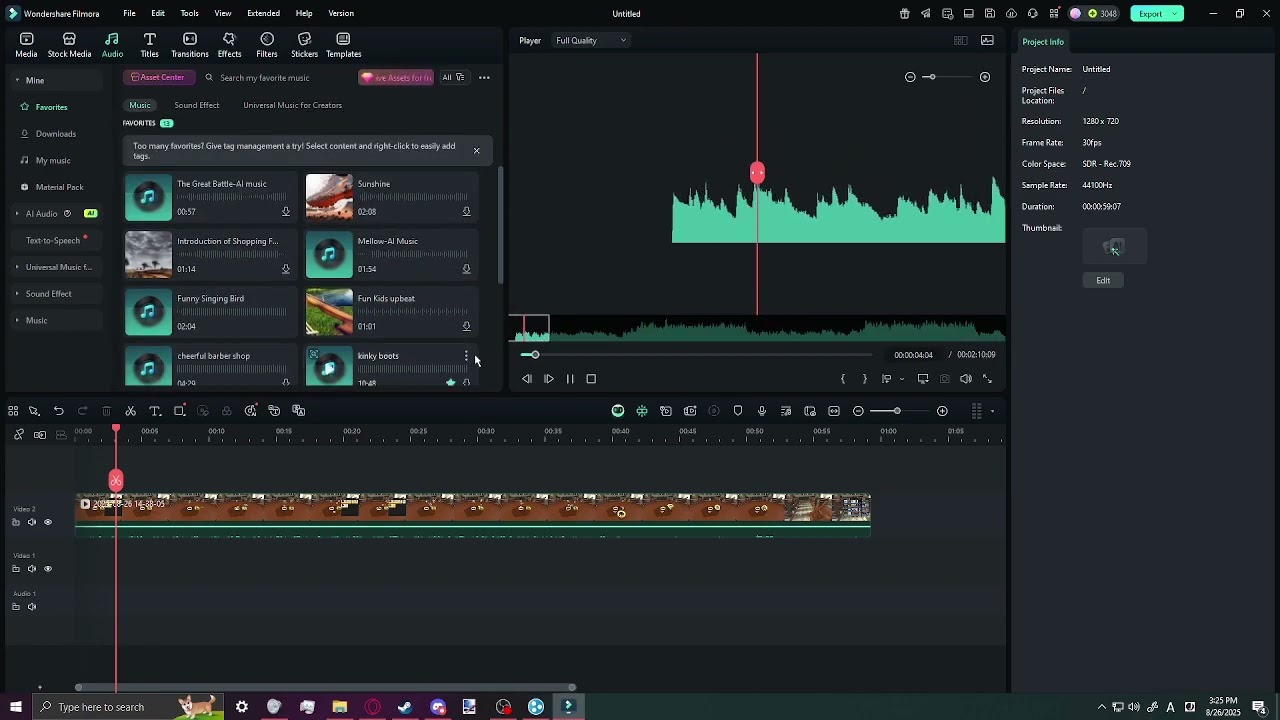
Task: Click the record voiceover microphone icon
Action: click(x=762, y=411)
